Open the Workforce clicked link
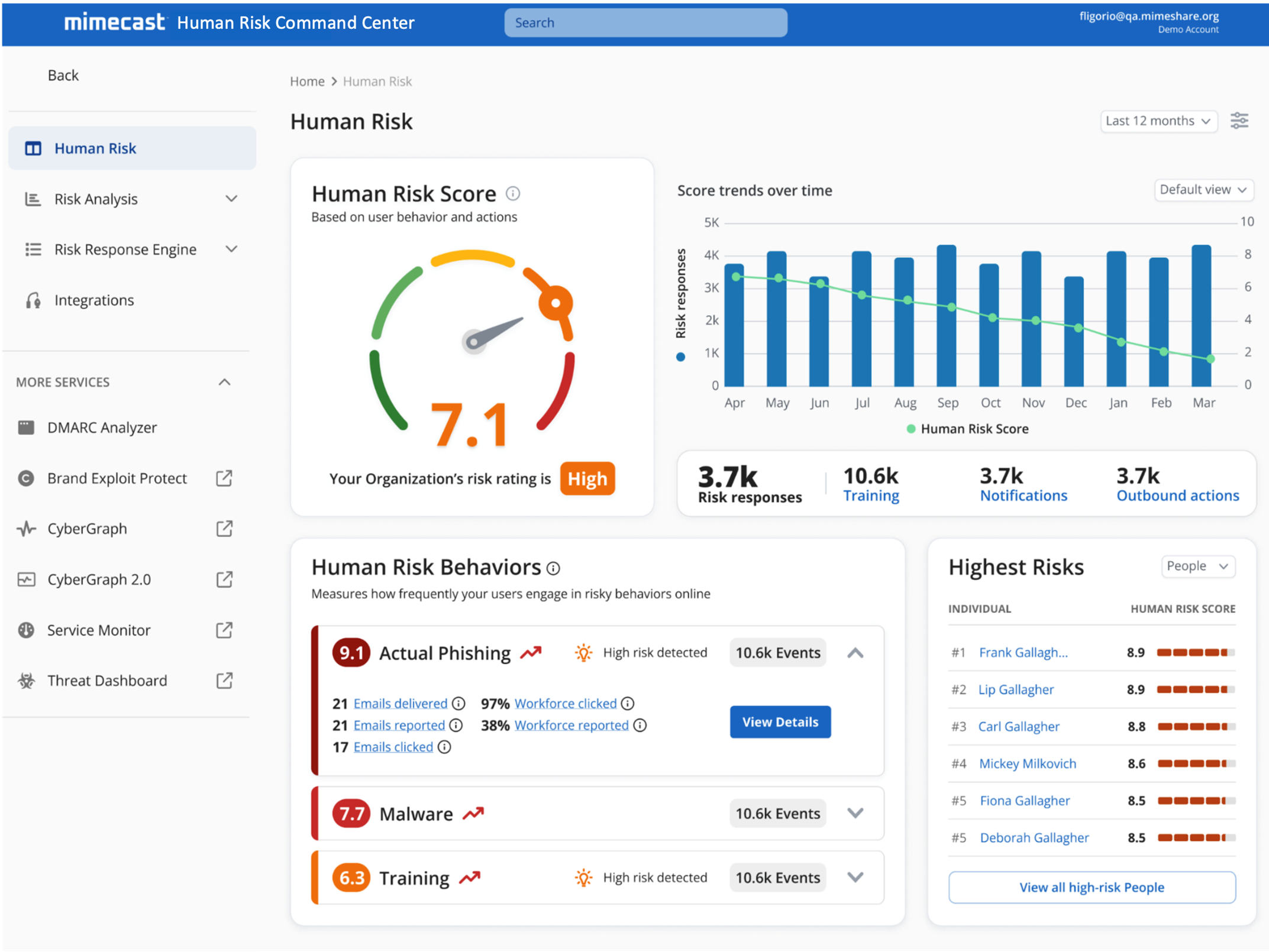 pyautogui.click(x=566, y=704)
